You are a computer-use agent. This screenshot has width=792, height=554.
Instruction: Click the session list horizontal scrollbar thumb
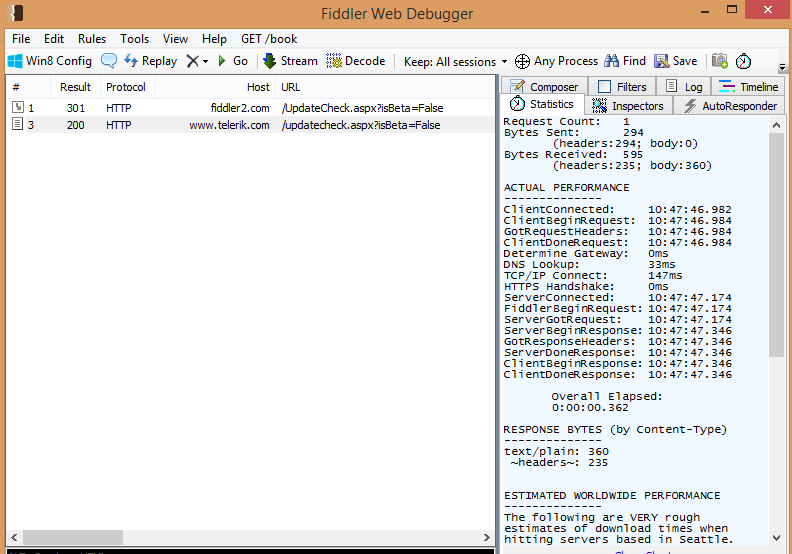[73, 537]
